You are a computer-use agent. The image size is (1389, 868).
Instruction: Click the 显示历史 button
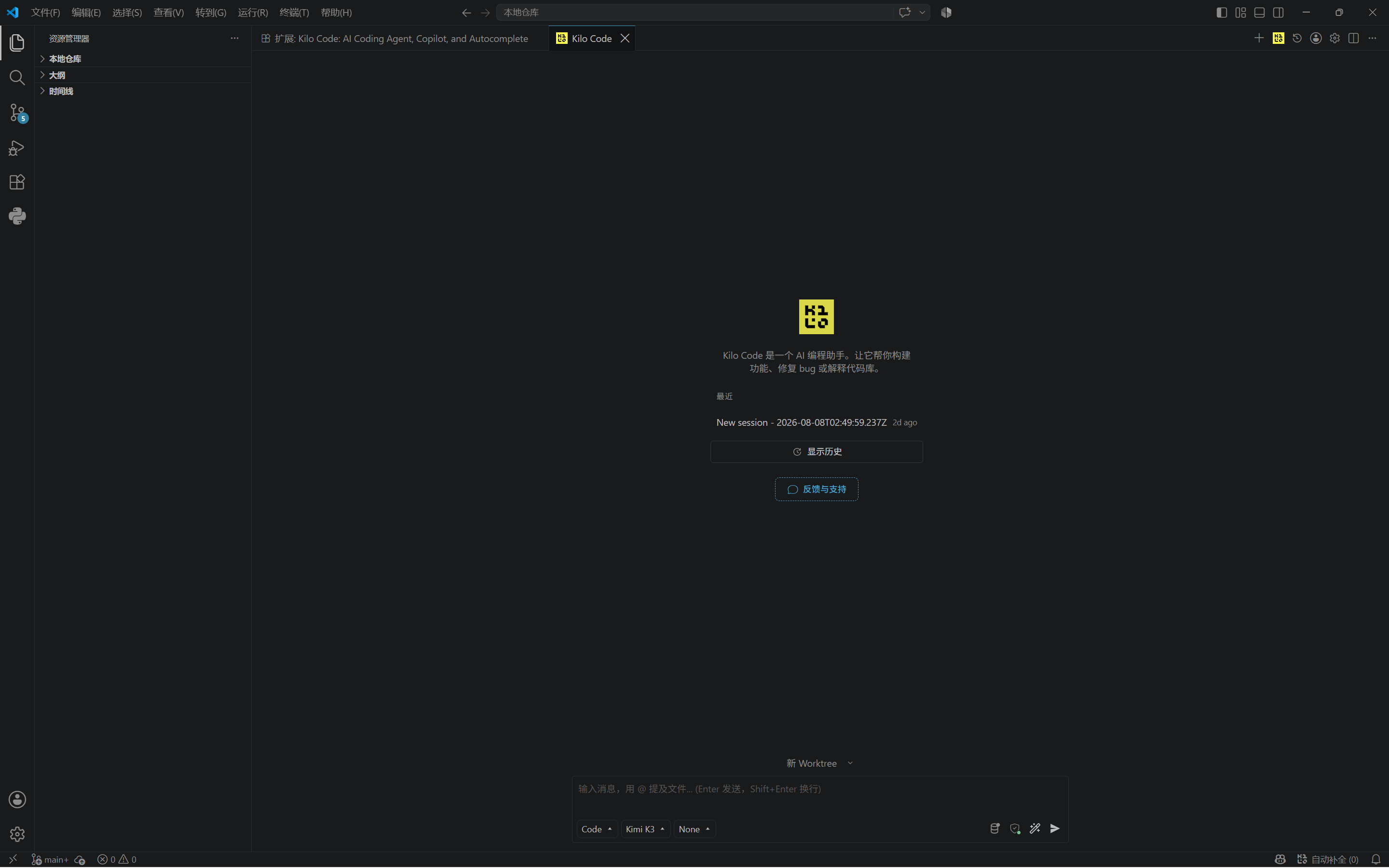(x=816, y=452)
